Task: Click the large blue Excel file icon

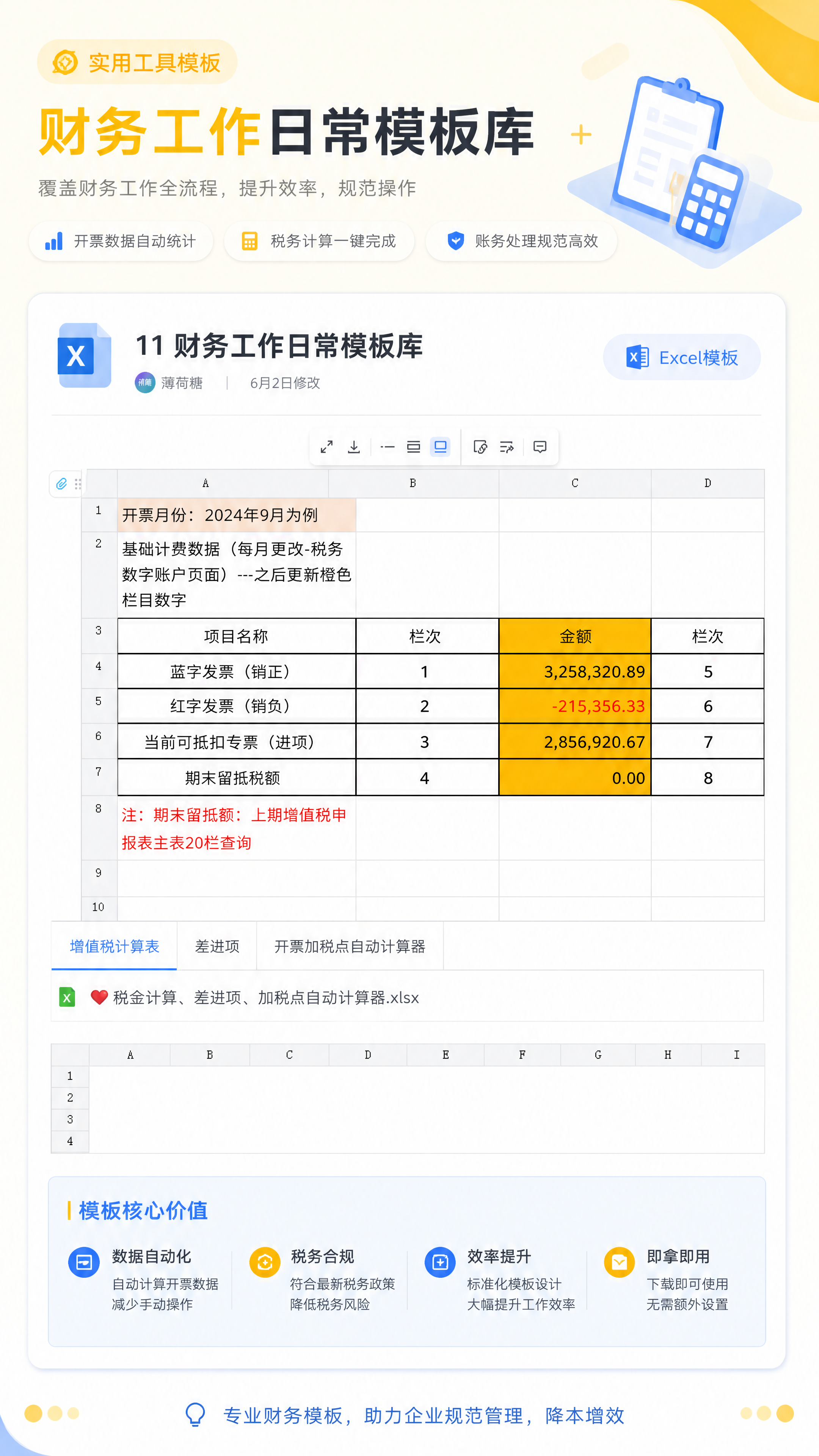Action: 84,356
